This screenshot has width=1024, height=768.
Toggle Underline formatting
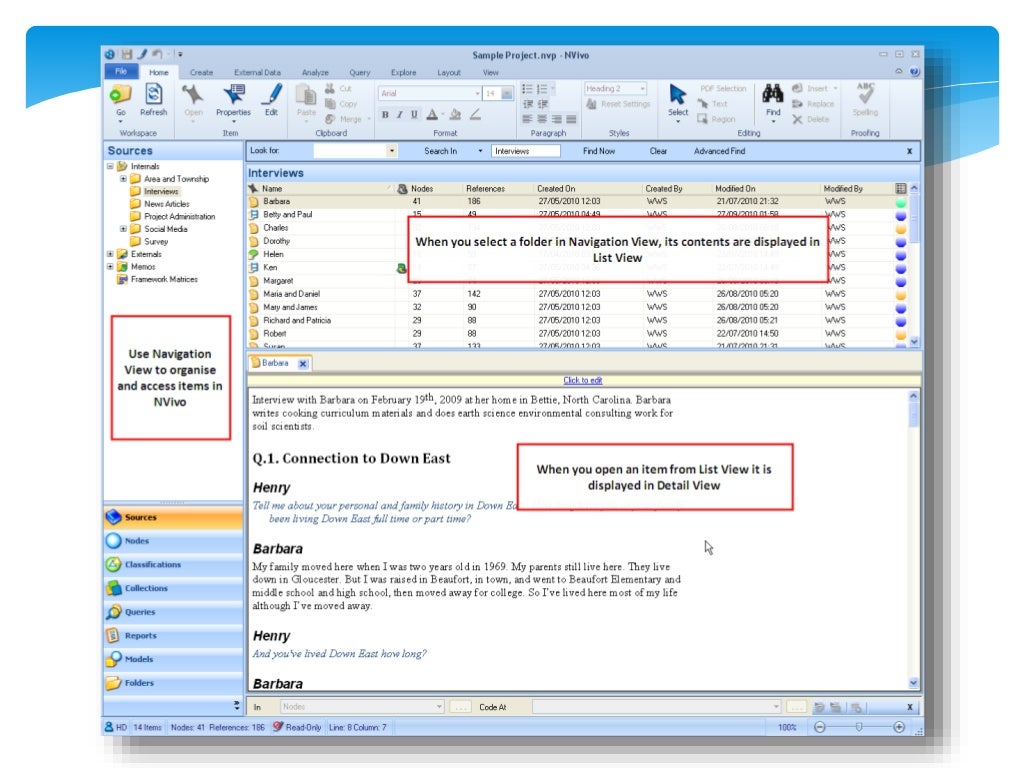[414, 115]
